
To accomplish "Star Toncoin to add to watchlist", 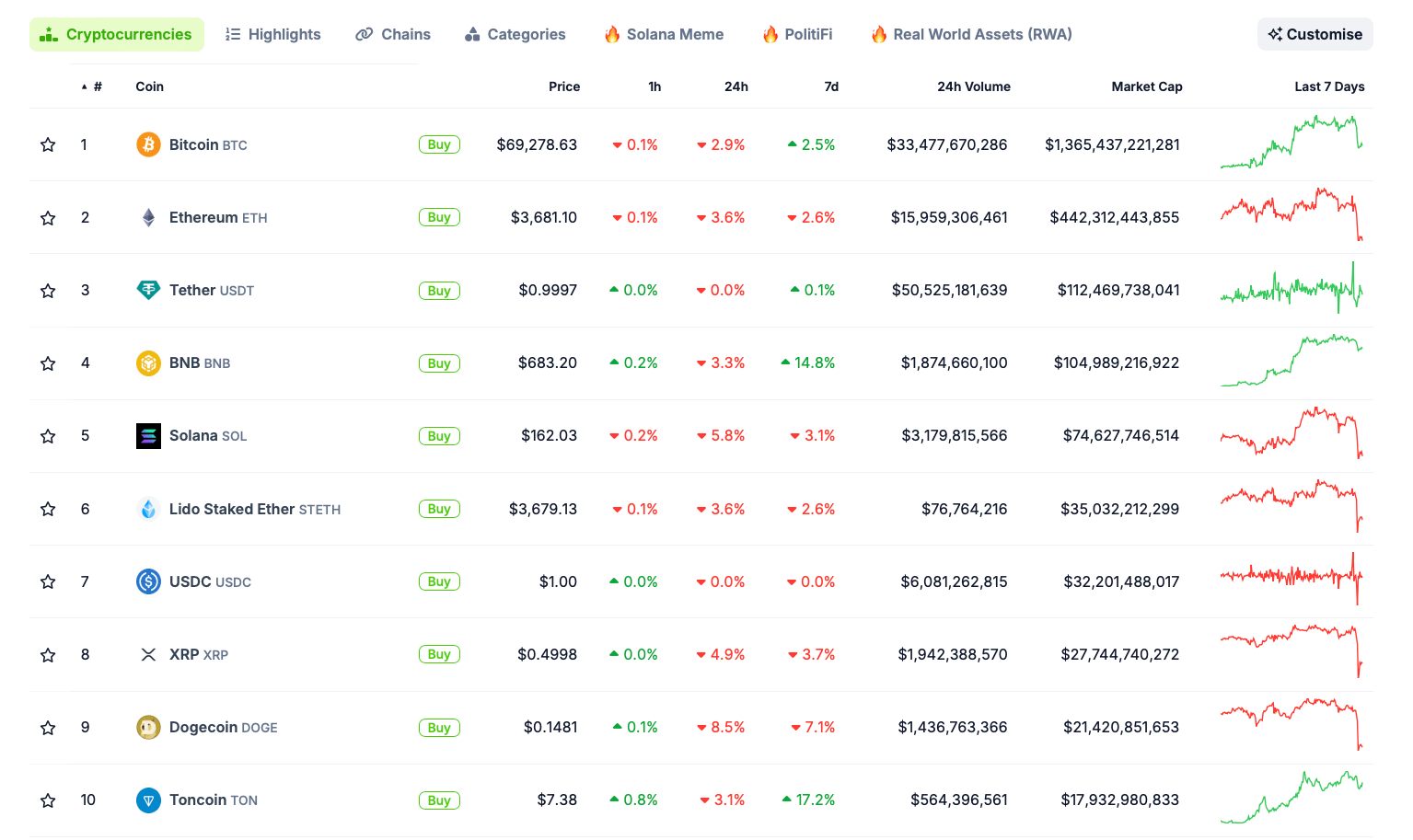I will pyautogui.click(x=48, y=800).
